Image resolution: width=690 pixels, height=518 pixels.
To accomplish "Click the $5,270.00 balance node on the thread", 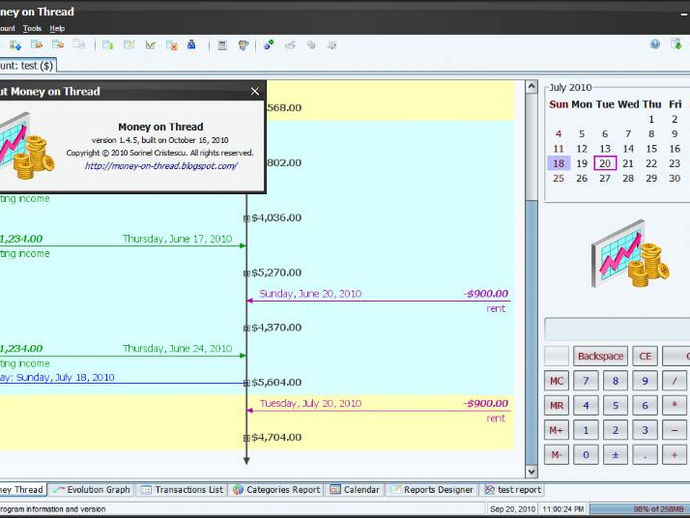I will coord(246,273).
